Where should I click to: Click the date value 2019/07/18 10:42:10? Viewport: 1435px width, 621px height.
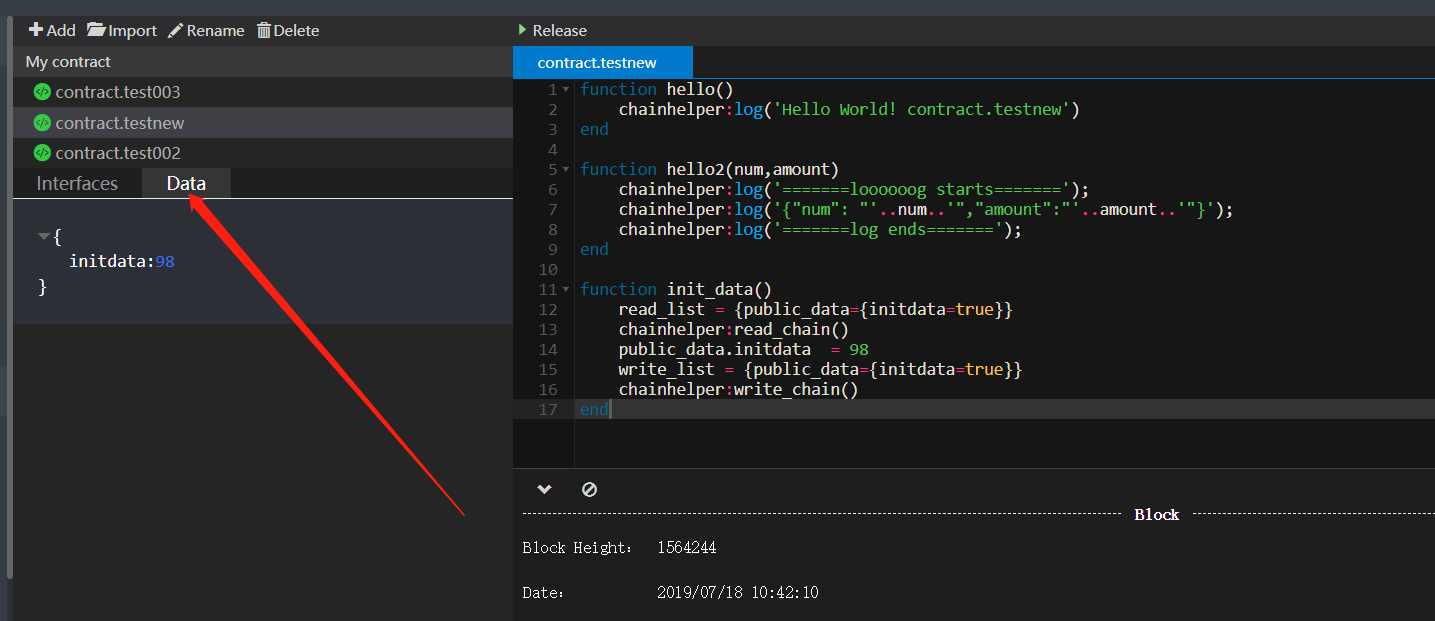(737, 592)
